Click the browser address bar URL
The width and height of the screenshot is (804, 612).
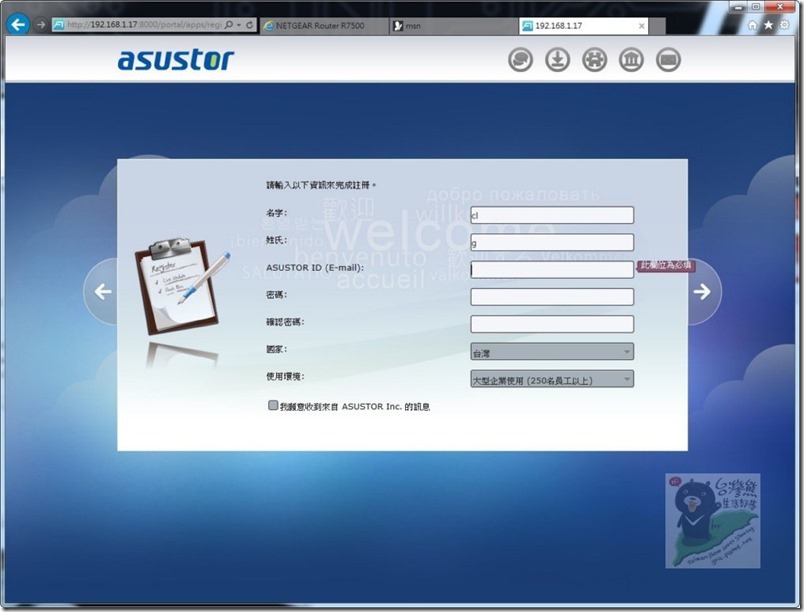point(144,25)
